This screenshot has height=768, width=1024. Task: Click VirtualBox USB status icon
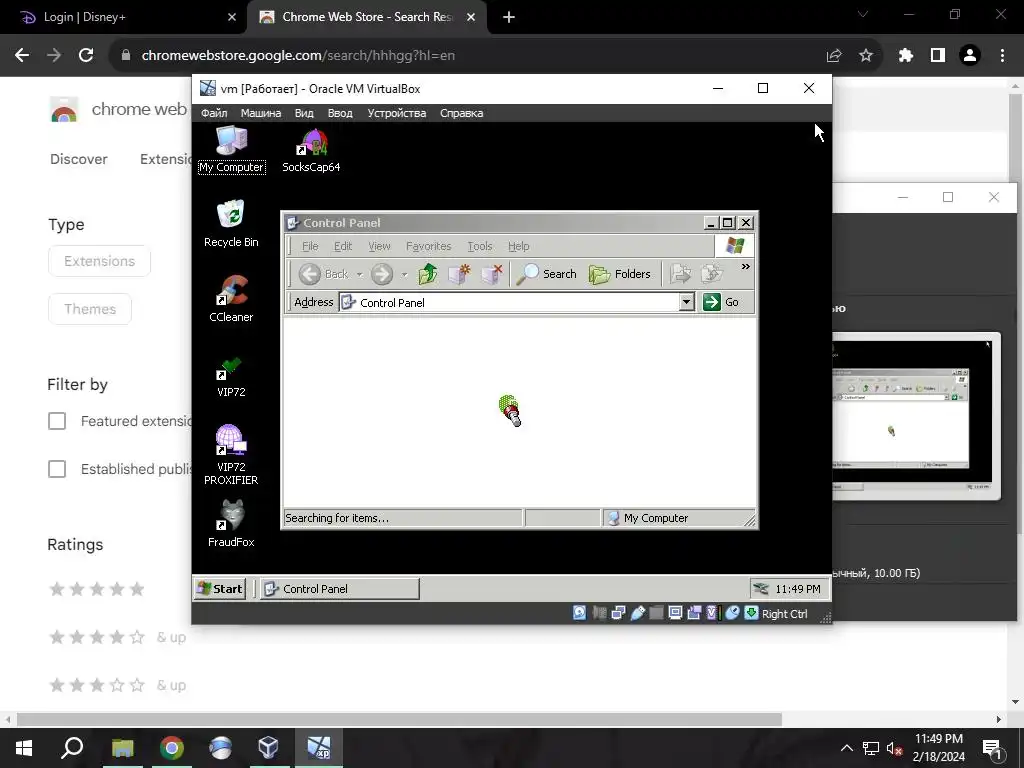pyautogui.click(x=638, y=613)
